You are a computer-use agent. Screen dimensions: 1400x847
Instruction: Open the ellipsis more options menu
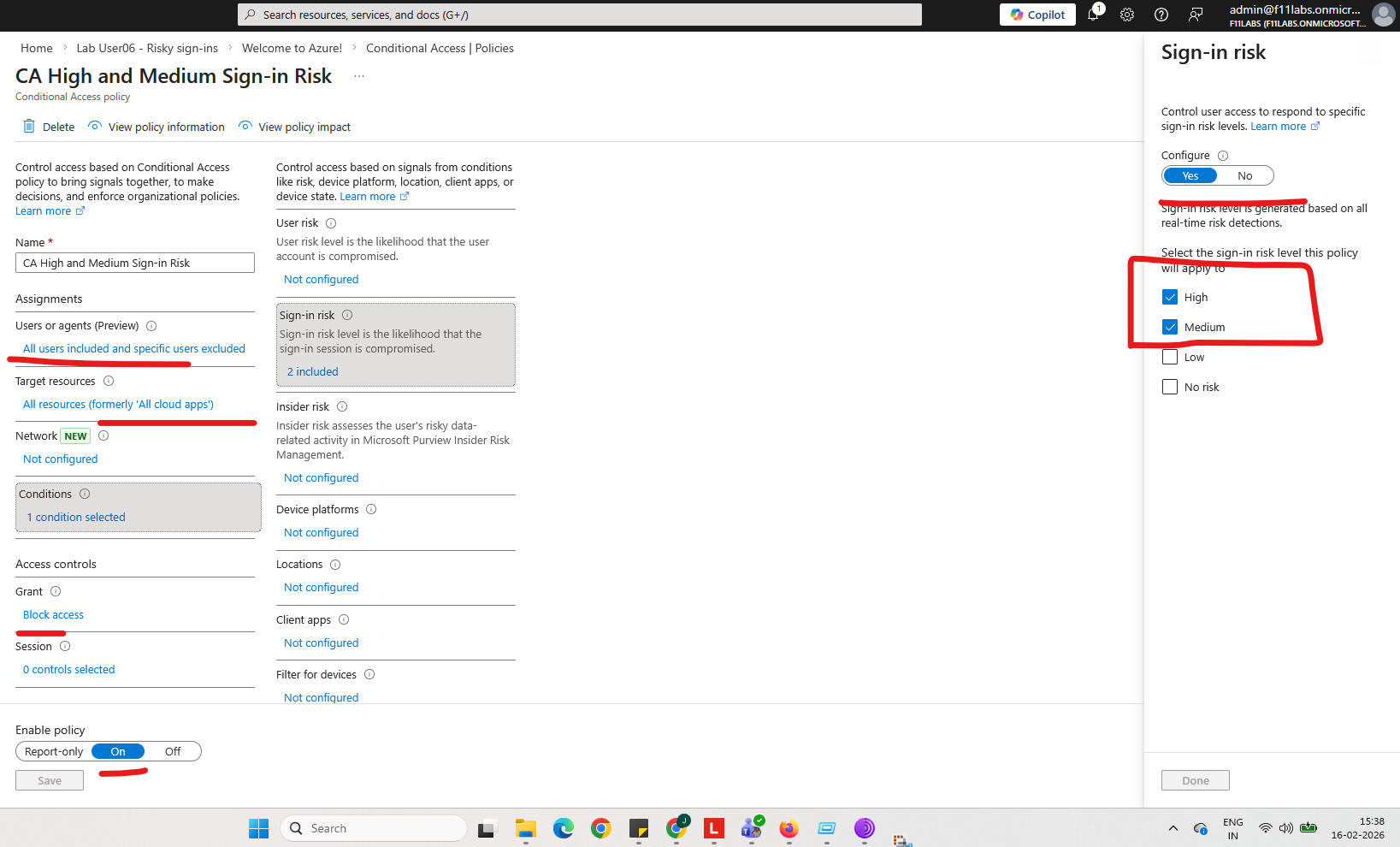tap(359, 76)
